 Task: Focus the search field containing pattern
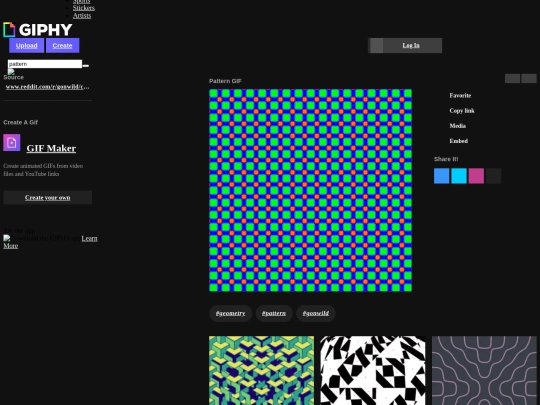pyautogui.click(x=45, y=64)
